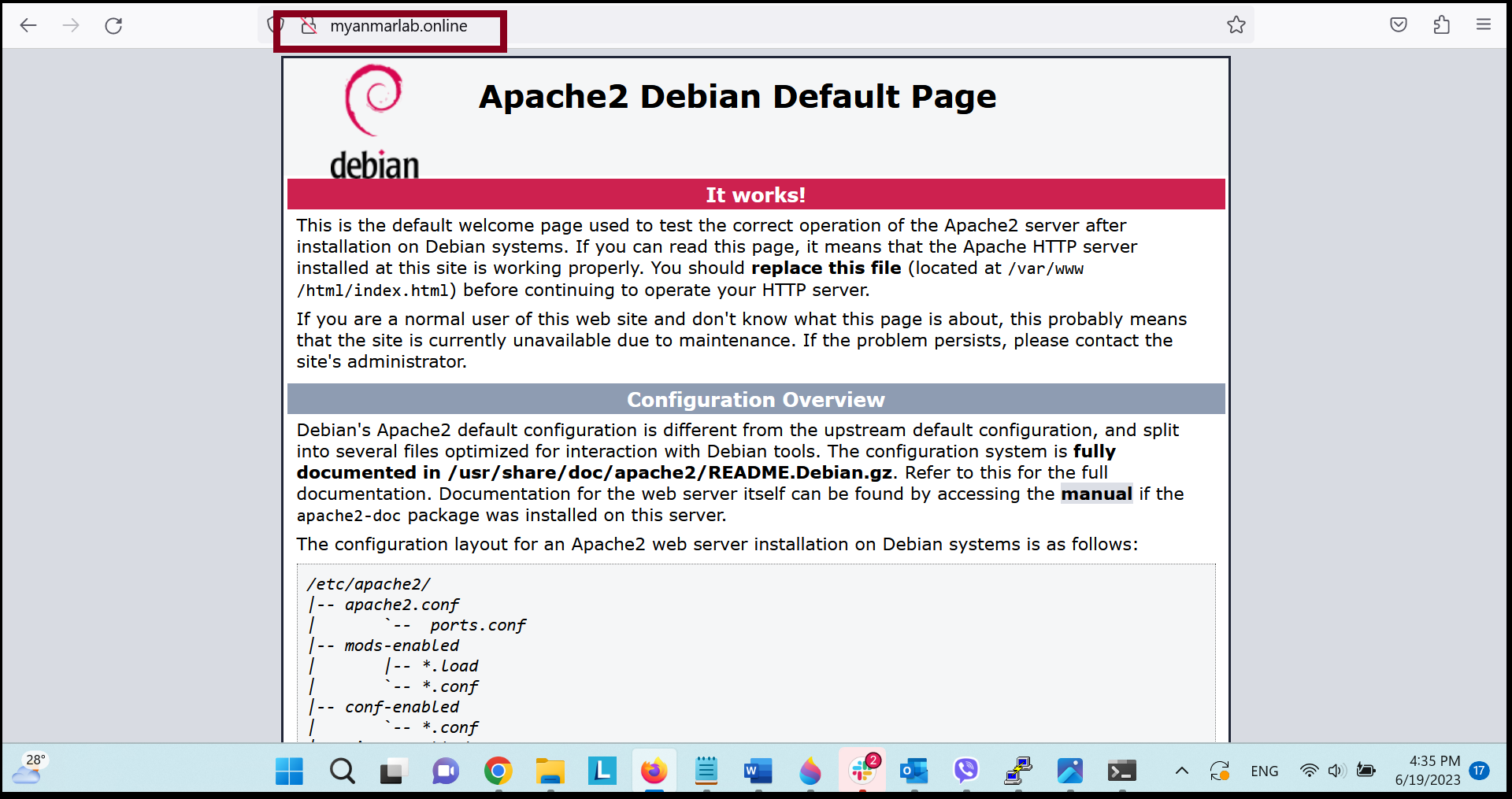Open the flame-shaped app on the taskbar
The image size is (1512, 799).
pos(810,771)
